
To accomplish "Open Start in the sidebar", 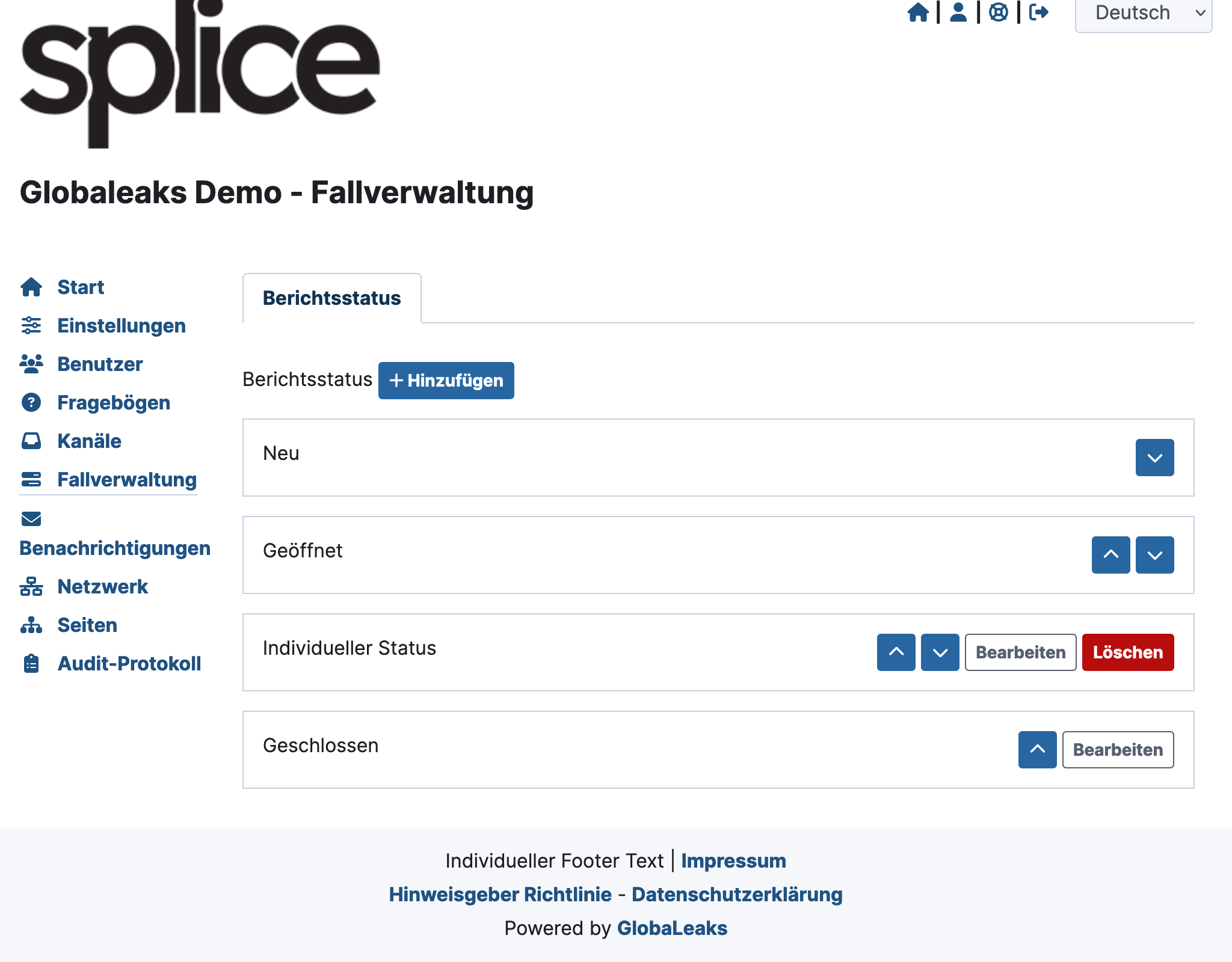I will coord(81,287).
